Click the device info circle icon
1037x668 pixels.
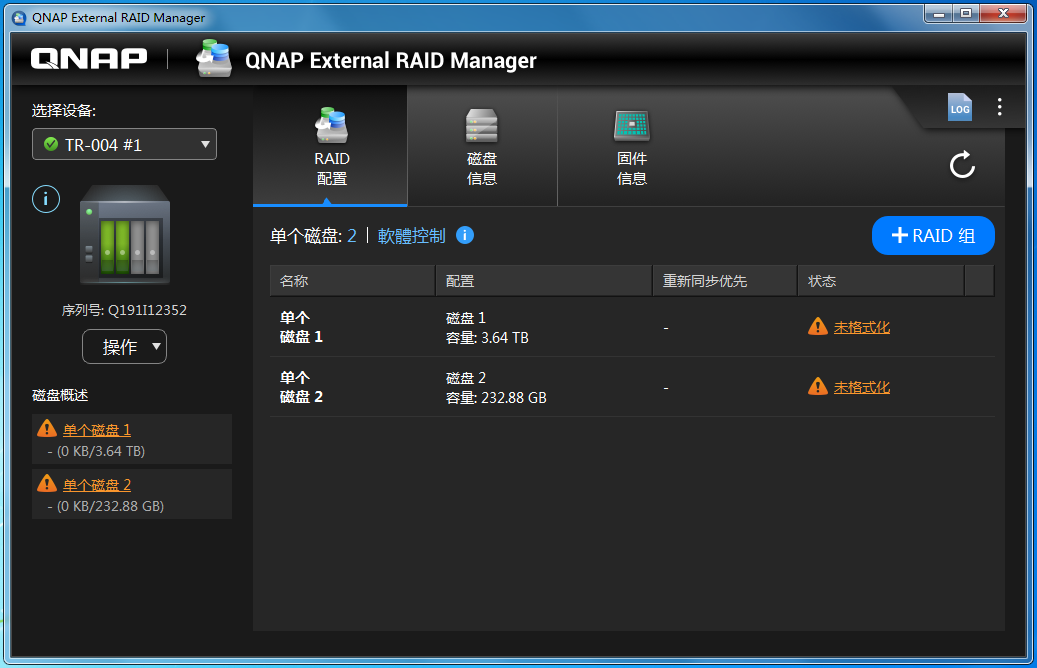click(x=46, y=198)
